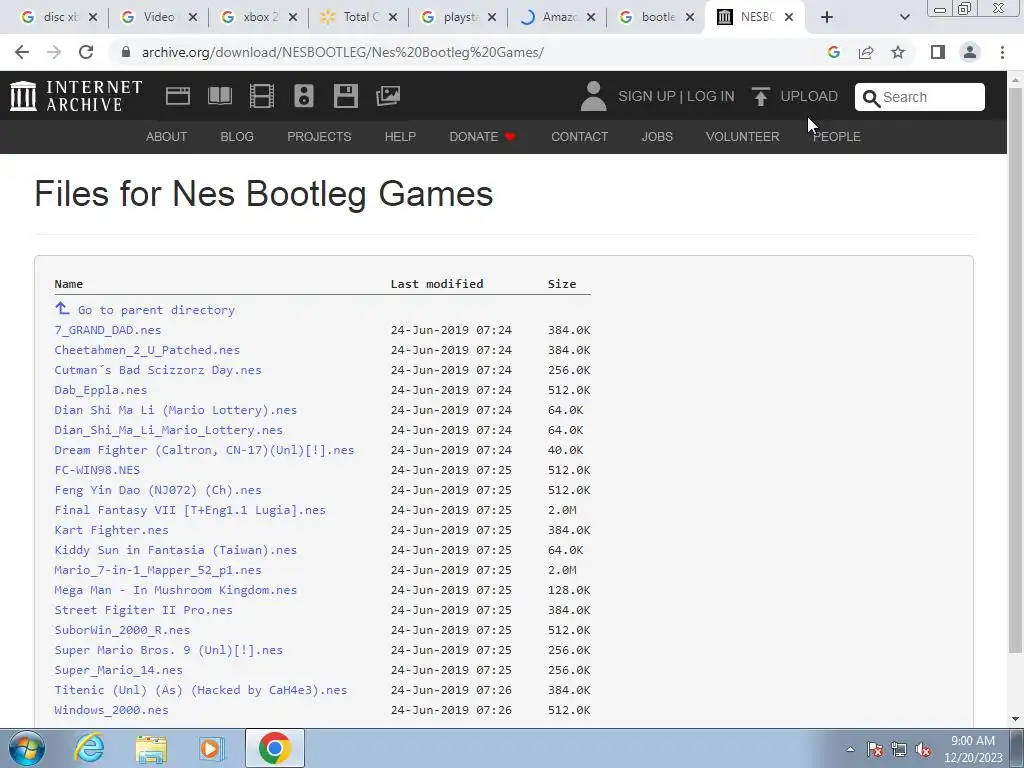The width and height of the screenshot is (1024, 768).
Task: Click Chrome taskbar button
Action: coord(275,748)
